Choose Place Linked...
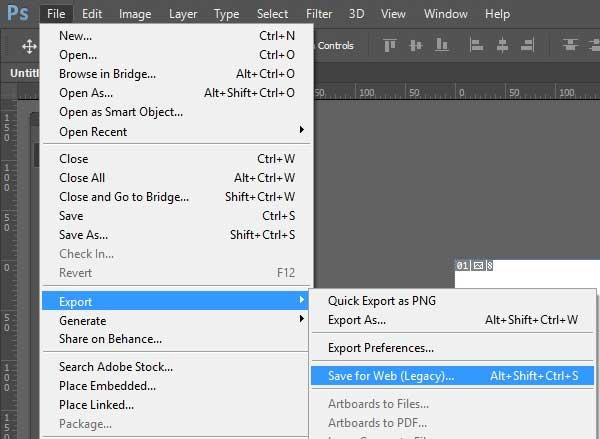 click(x=175, y=405)
